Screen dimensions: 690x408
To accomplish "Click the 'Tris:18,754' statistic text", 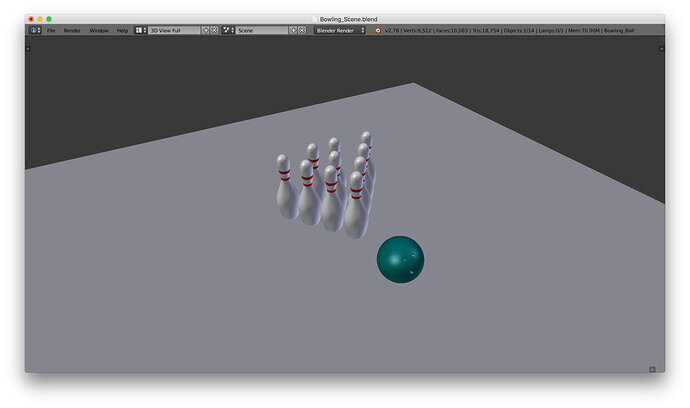I will pyautogui.click(x=486, y=30).
